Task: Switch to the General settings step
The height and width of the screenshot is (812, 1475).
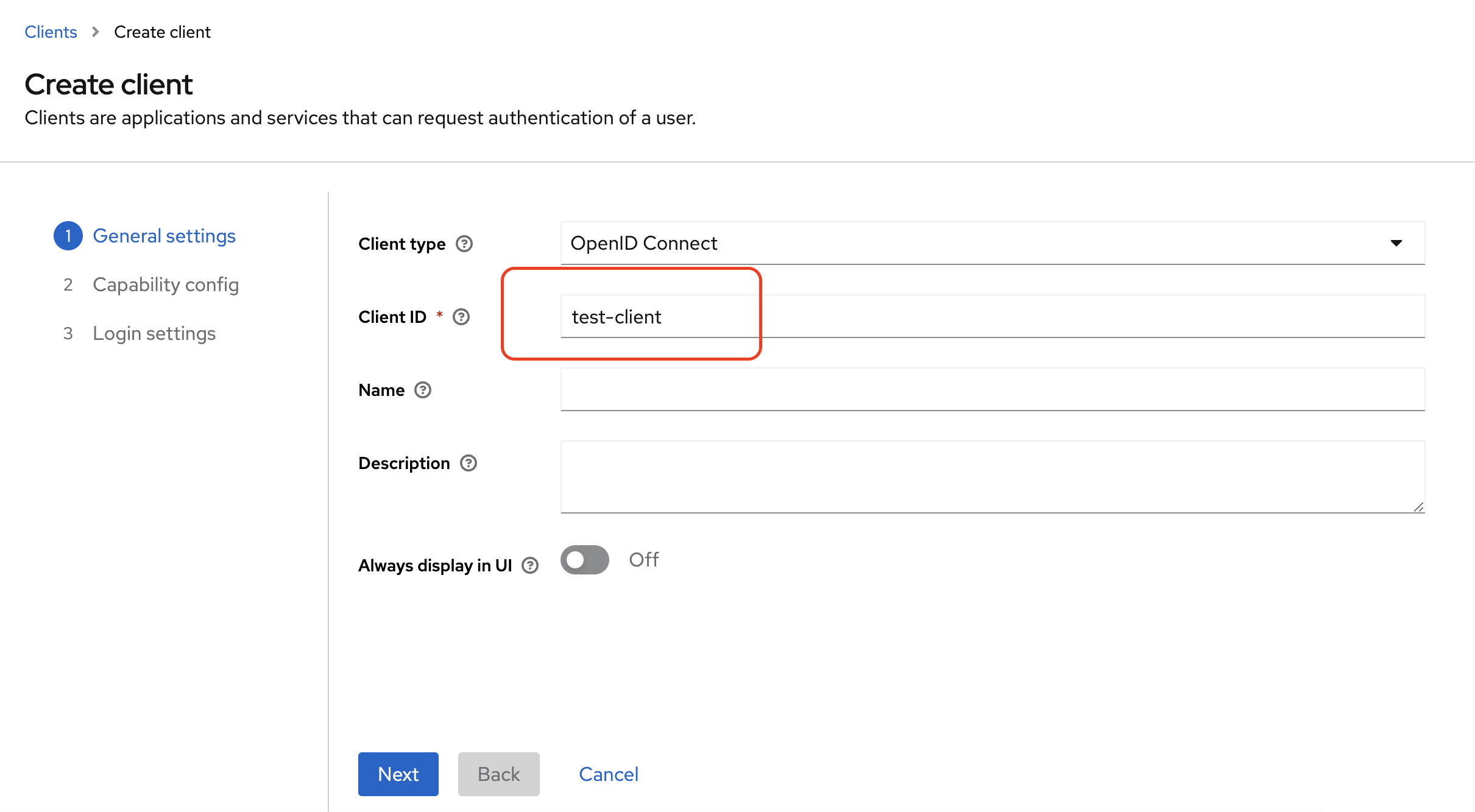Action: [x=164, y=236]
